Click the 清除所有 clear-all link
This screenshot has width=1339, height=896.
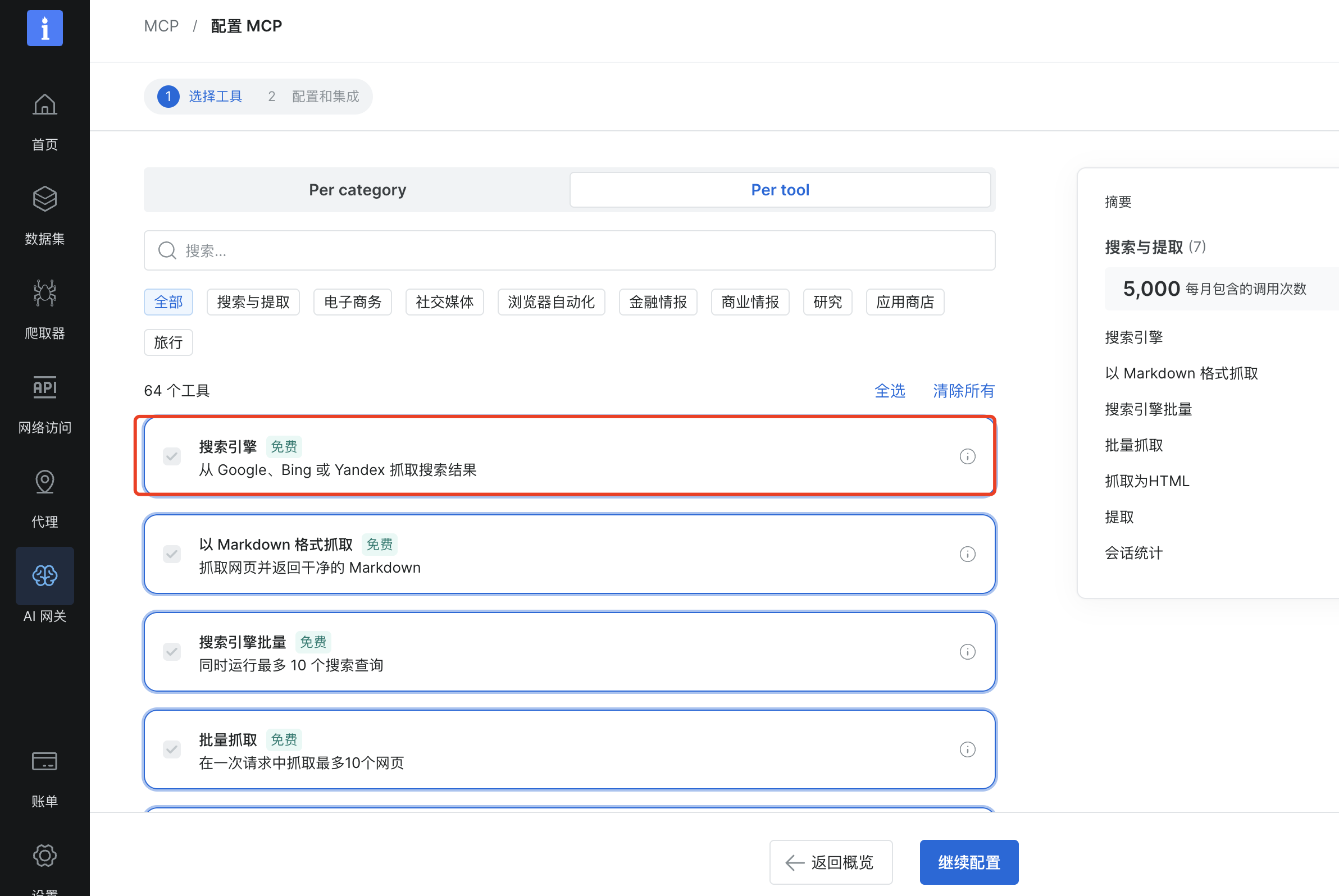coord(963,391)
